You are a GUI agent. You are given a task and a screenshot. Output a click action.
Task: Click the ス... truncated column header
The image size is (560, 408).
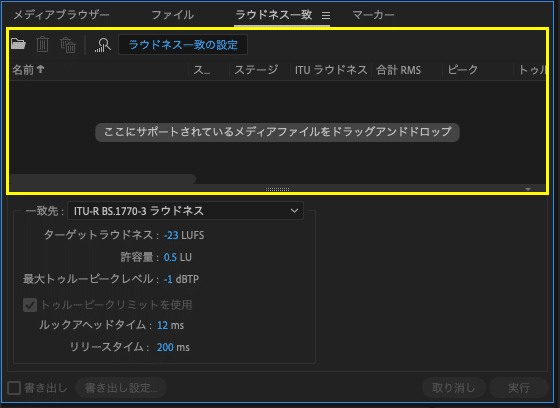click(x=209, y=70)
